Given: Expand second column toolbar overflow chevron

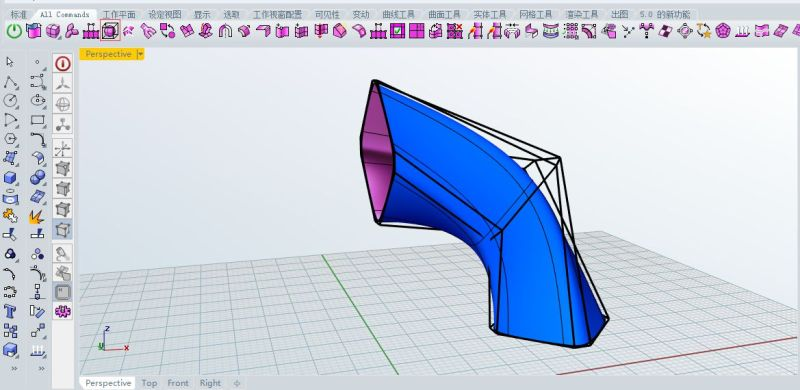Looking at the screenshot, I should (x=41, y=368).
